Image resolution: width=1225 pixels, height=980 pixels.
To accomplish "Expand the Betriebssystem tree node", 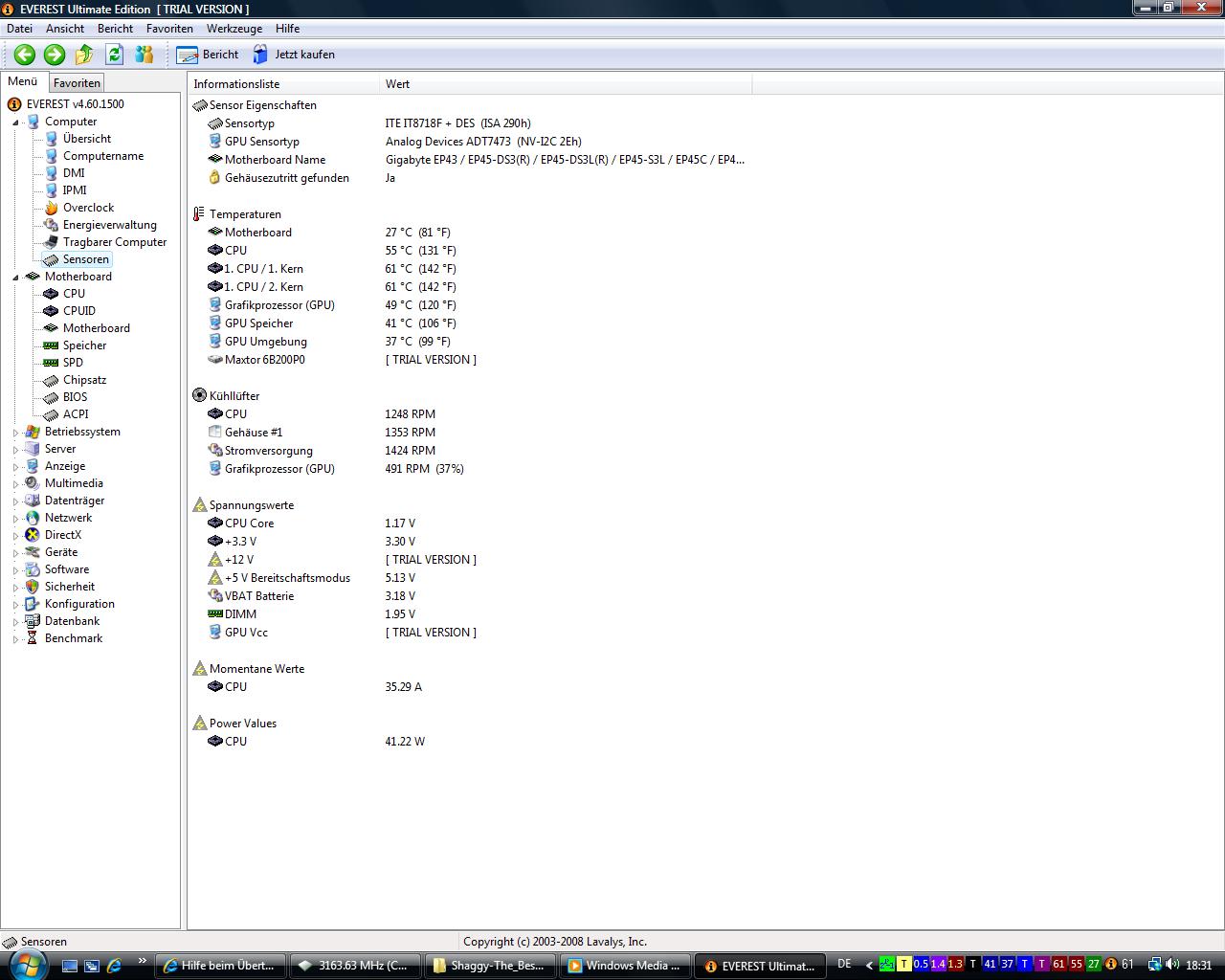I will [15, 432].
